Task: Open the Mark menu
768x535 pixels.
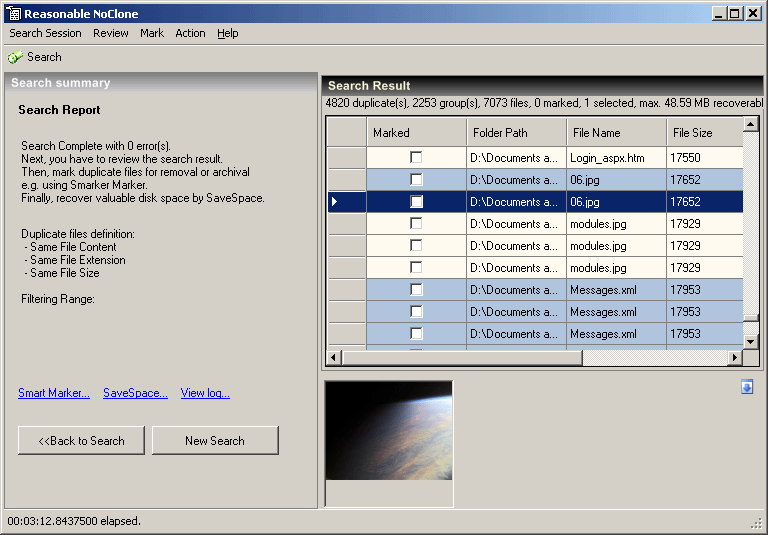Action: click(x=152, y=33)
